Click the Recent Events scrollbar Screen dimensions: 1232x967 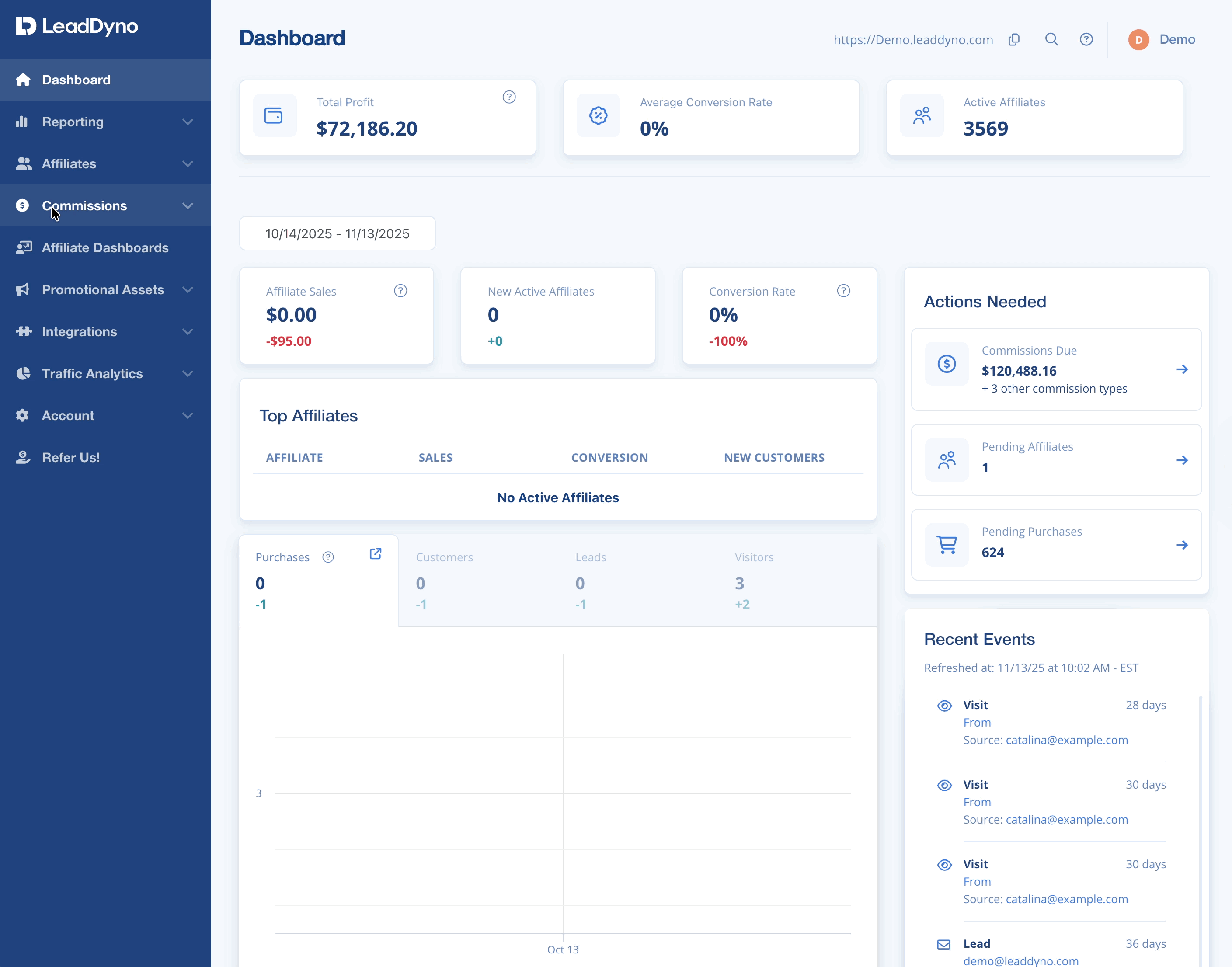click(1200, 830)
